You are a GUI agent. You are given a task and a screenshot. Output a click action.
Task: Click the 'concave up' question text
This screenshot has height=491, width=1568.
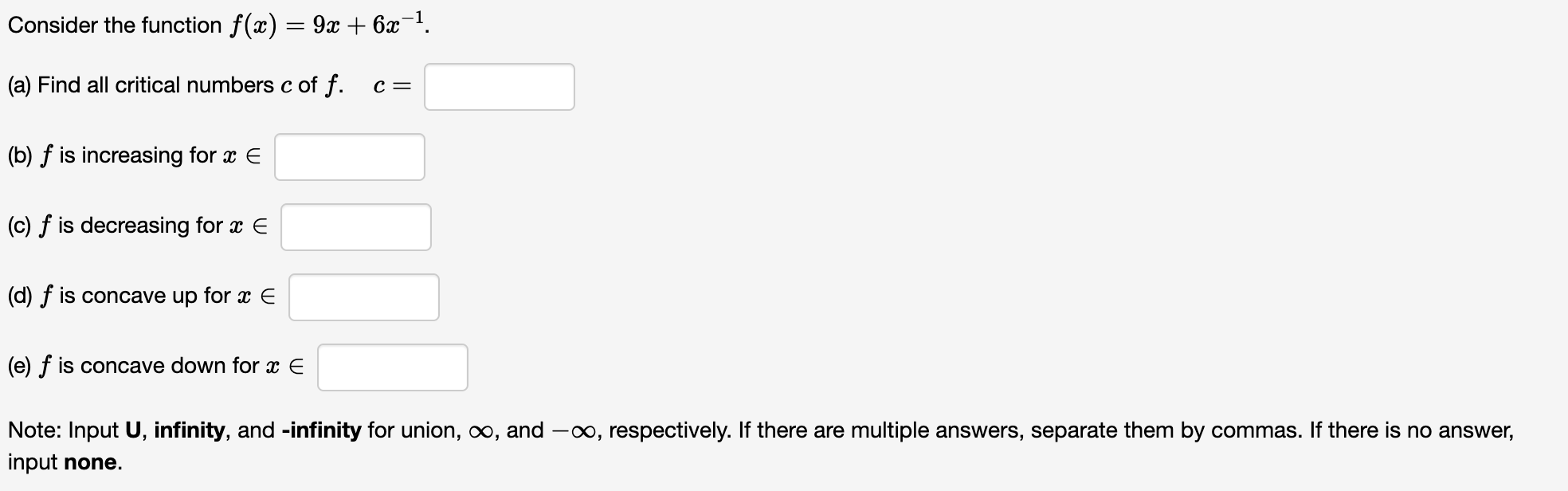tap(142, 295)
